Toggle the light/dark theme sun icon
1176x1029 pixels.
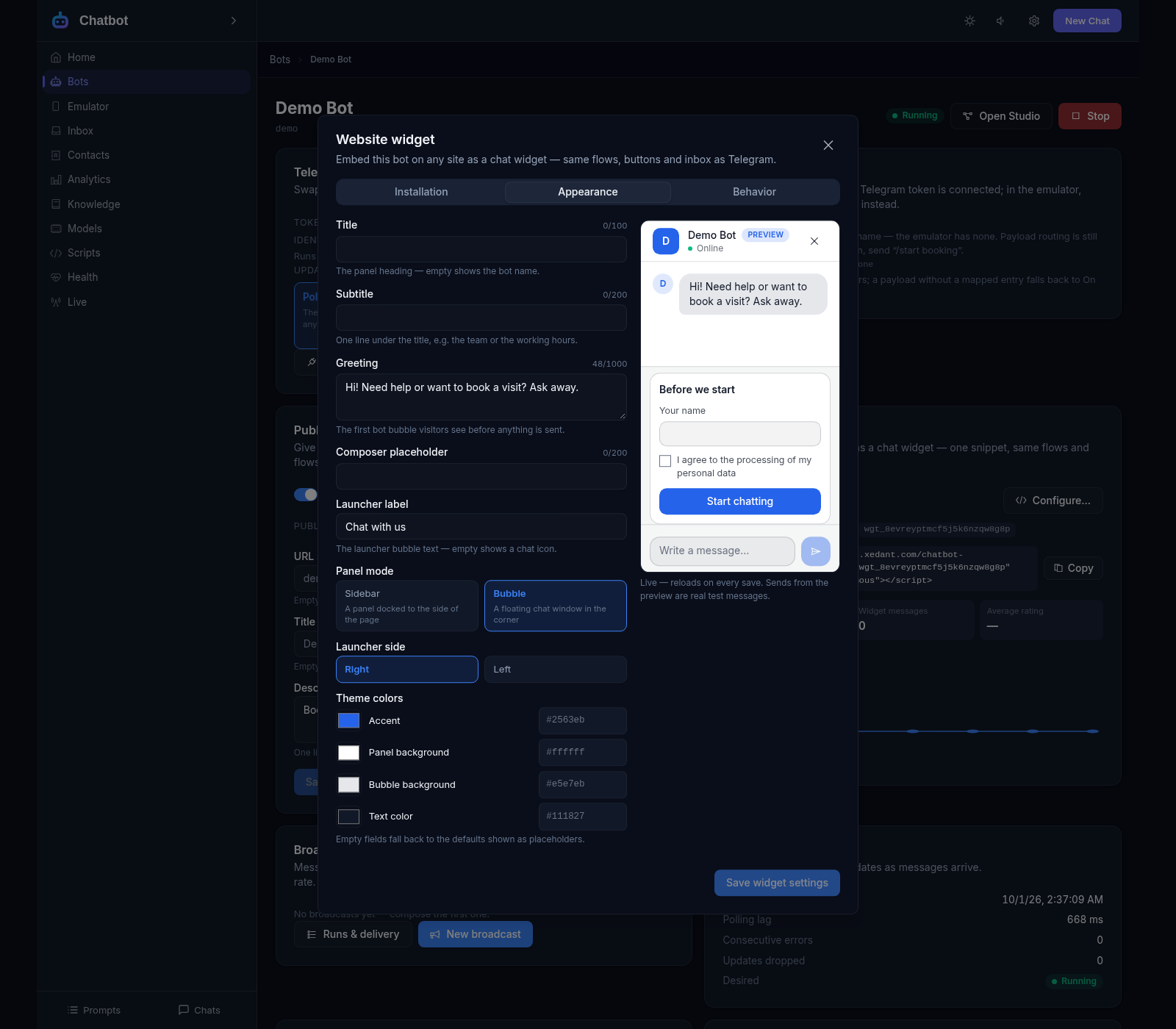[x=970, y=21]
